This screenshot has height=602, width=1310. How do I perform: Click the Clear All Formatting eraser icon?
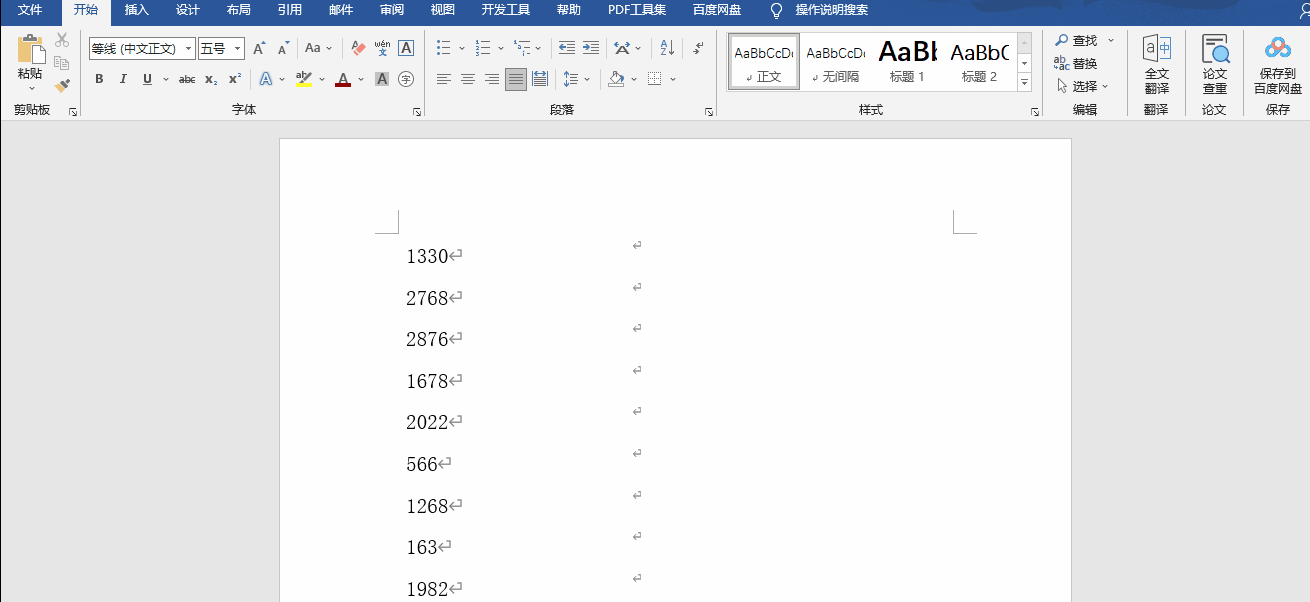pyautogui.click(x=359, y=48)
